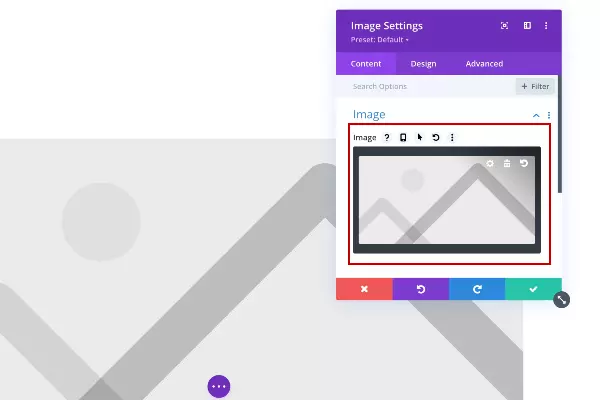Image resolution: width=600 pixels, height=400 pixels.
Task: Click the reset icon on the image preview
Action: tap(524, 163)
